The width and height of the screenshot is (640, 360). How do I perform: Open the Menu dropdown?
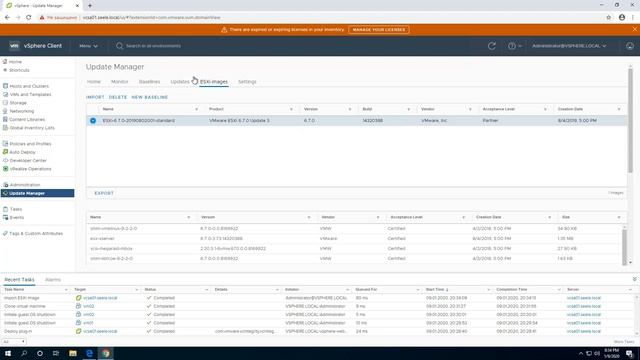[x=88, y=46]
